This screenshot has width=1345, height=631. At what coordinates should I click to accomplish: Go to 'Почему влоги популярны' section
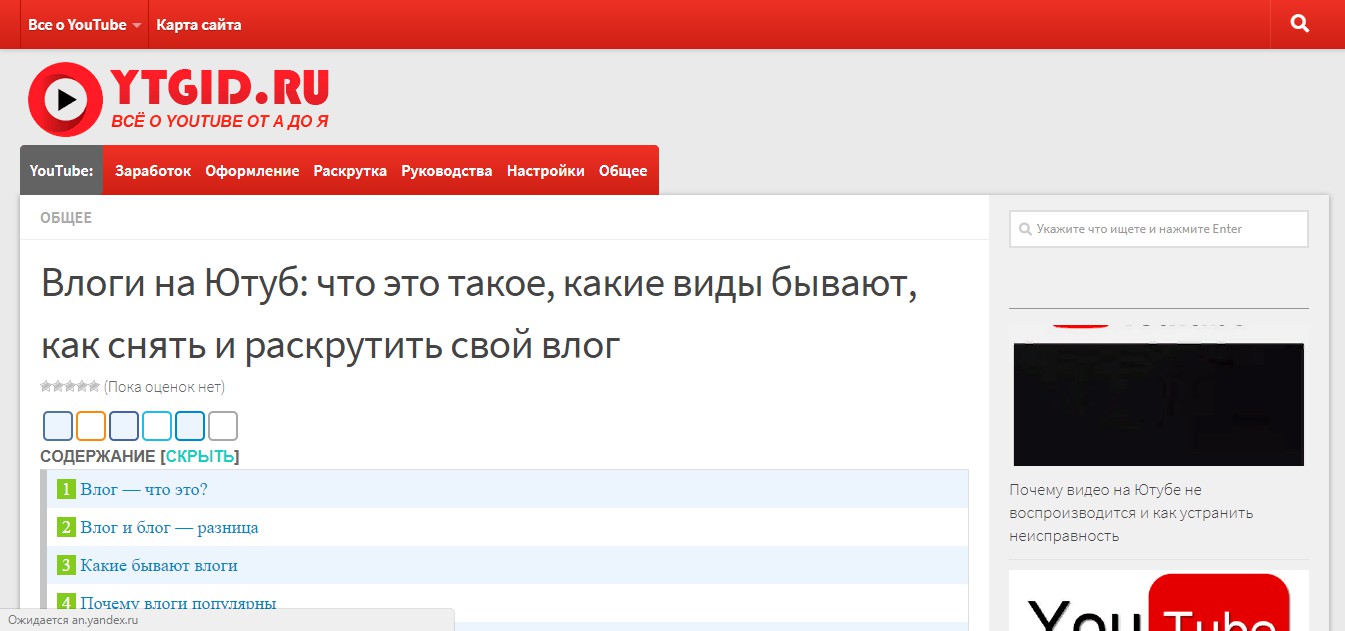178,603
